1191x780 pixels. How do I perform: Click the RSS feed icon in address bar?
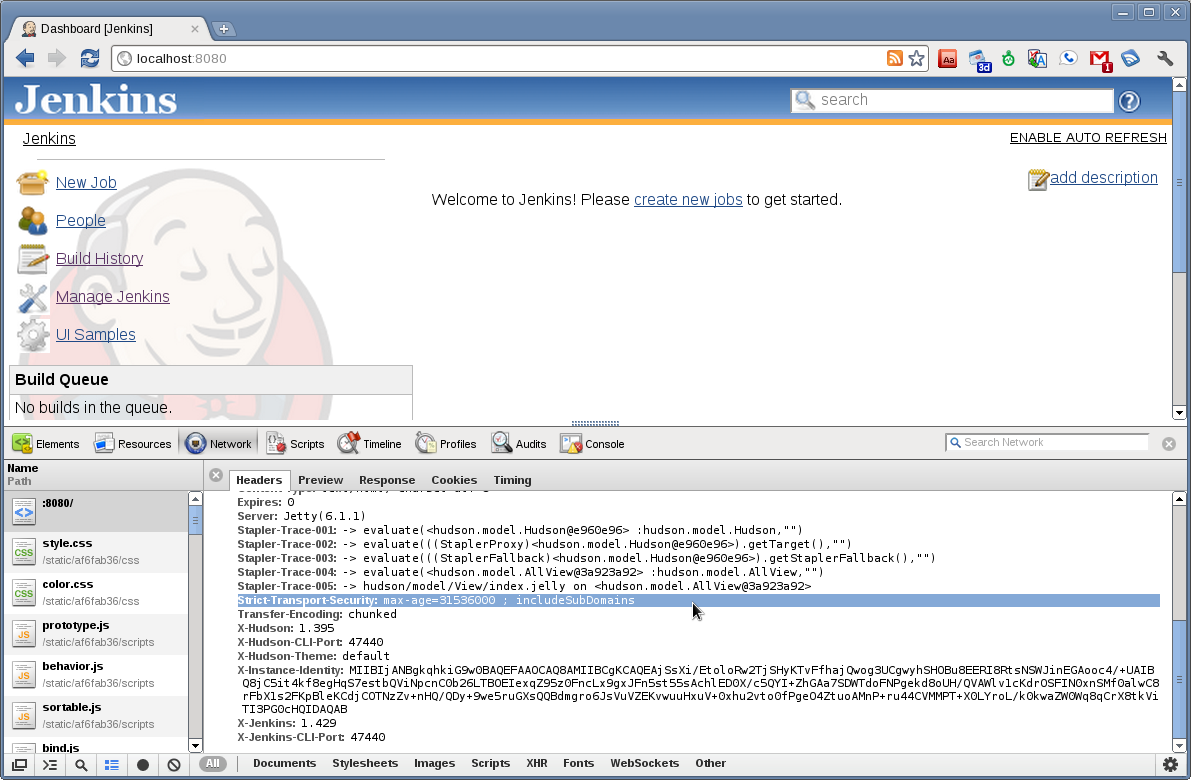point(895,58)
